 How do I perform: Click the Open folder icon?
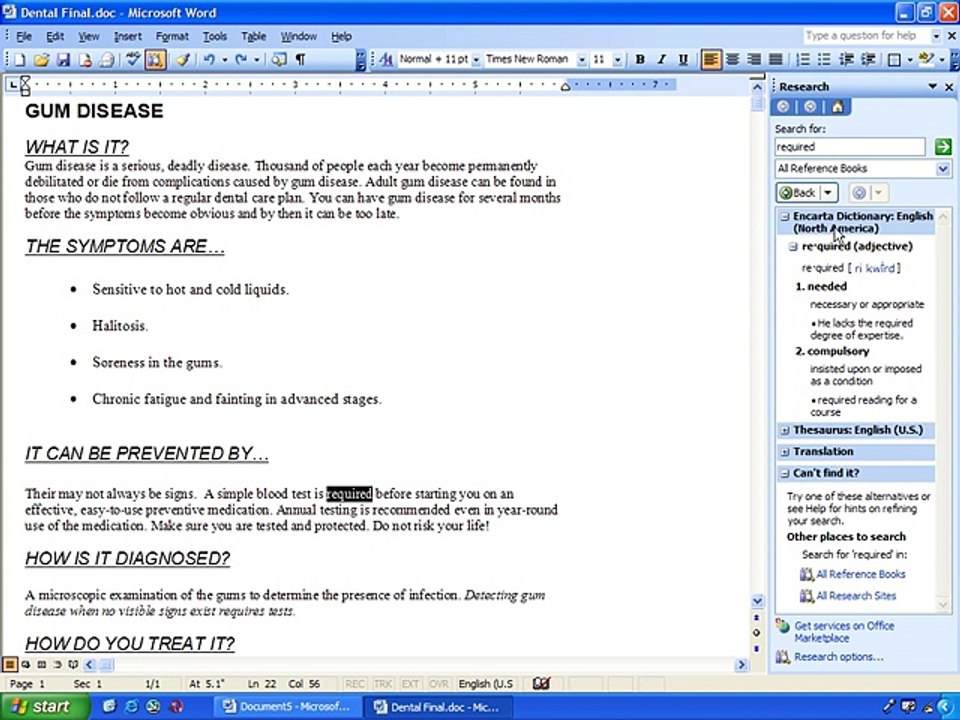[41, 59]
